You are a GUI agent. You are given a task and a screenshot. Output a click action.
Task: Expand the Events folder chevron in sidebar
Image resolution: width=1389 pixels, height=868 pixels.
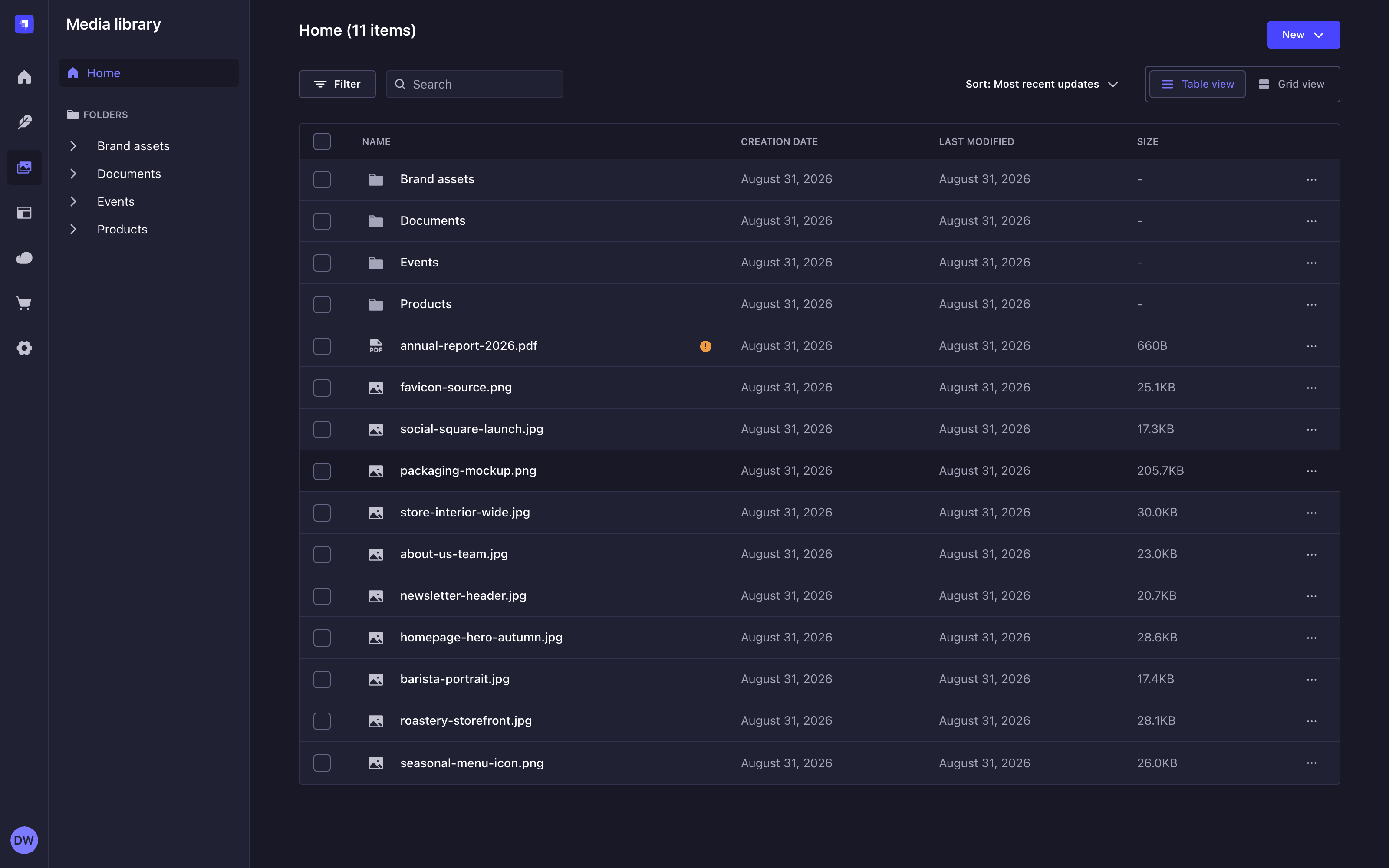pyautogui.click(x=73, y=201)
